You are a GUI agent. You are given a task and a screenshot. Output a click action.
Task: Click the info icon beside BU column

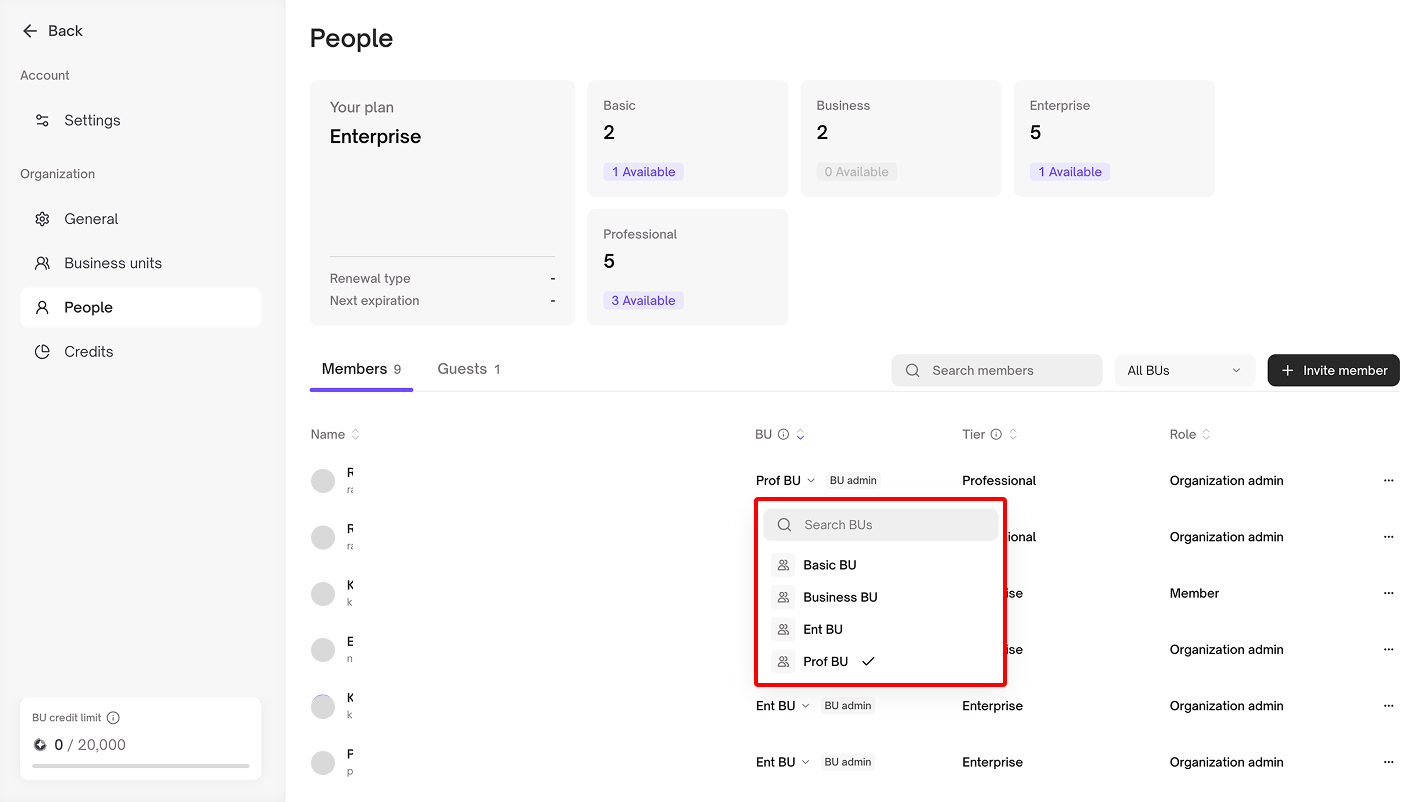click(784, 434)
